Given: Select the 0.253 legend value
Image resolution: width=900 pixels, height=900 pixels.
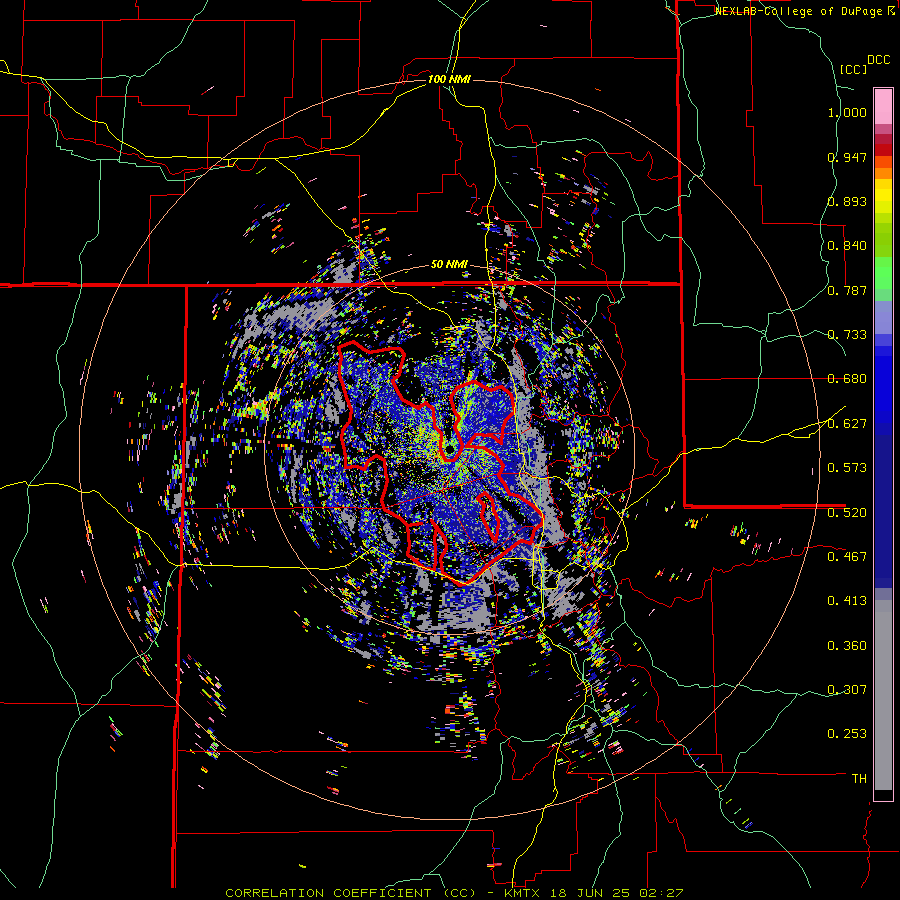Looking at the screenshot, I should 847,734.
